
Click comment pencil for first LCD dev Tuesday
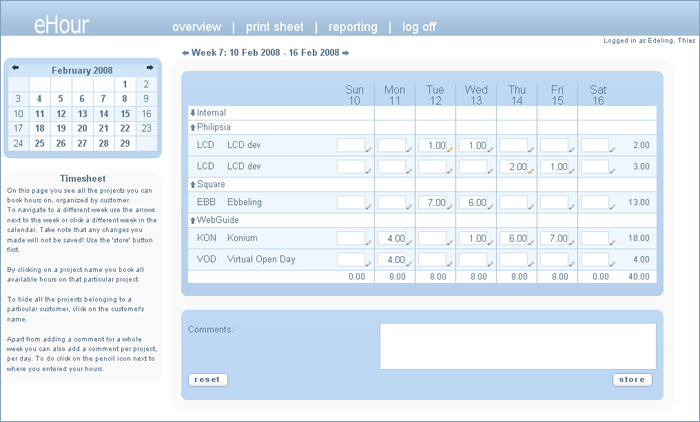tap(449, 150)
